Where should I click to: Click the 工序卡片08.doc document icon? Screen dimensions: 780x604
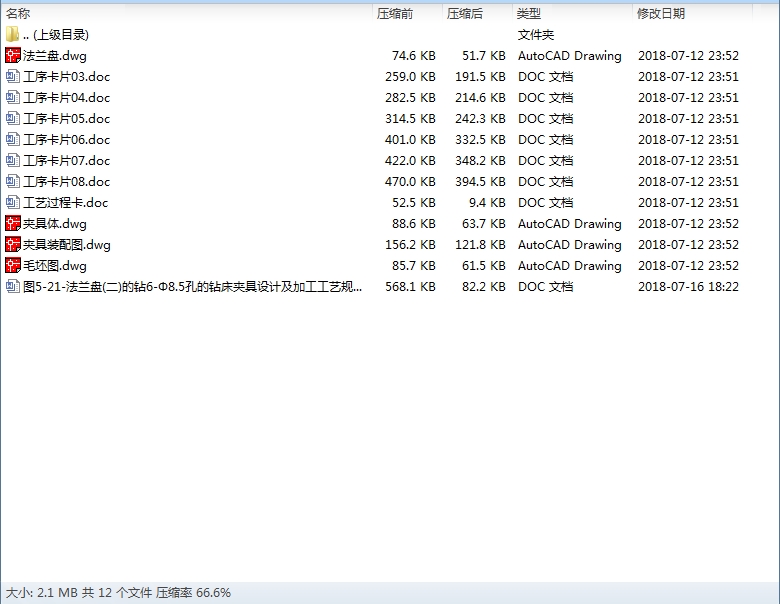click(x=13, y=181)
